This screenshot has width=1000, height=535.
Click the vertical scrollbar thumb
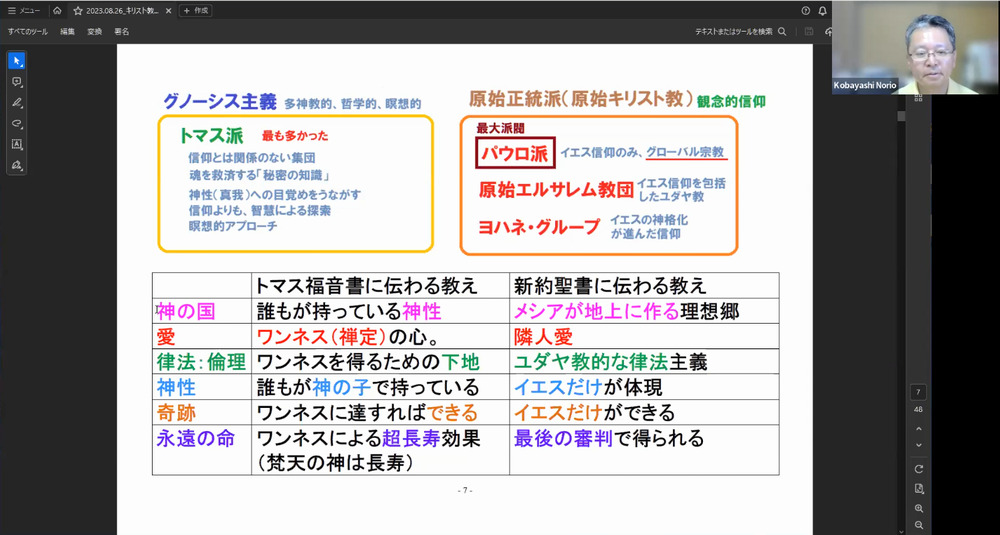click(x=901, y=116)
